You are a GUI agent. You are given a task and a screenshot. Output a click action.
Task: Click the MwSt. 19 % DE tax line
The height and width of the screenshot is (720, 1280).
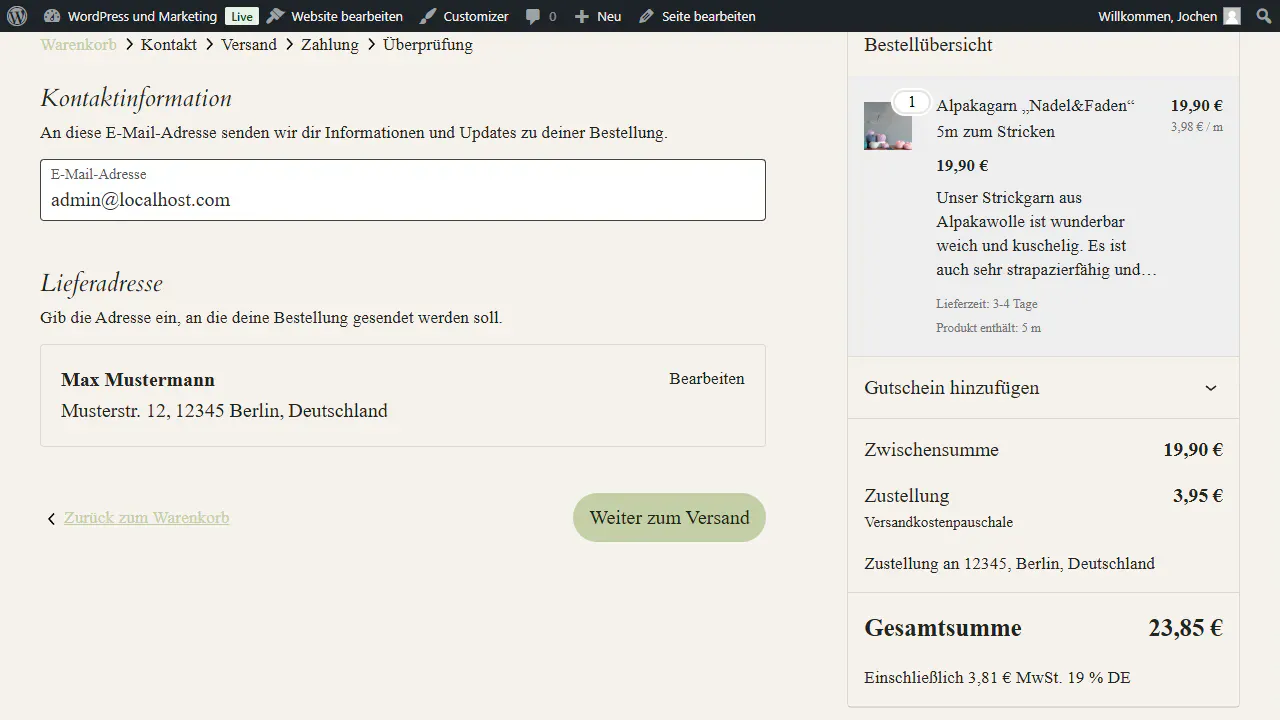(x=997, y=678)
